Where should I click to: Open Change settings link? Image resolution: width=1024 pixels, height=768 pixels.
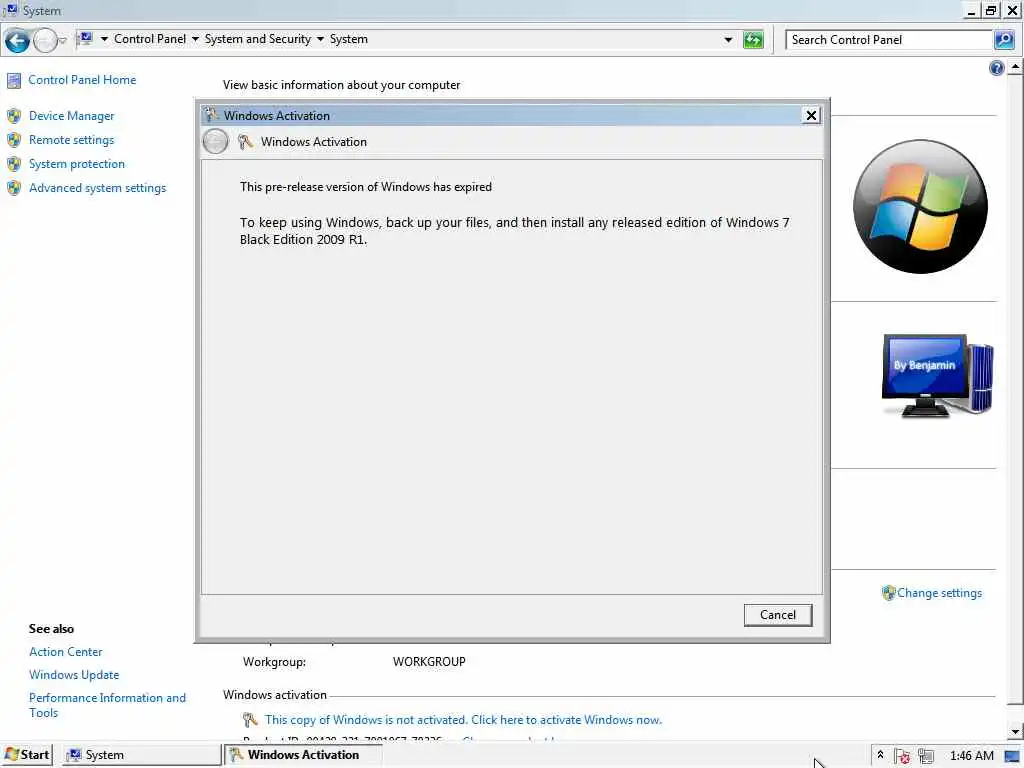coord(939,593)
